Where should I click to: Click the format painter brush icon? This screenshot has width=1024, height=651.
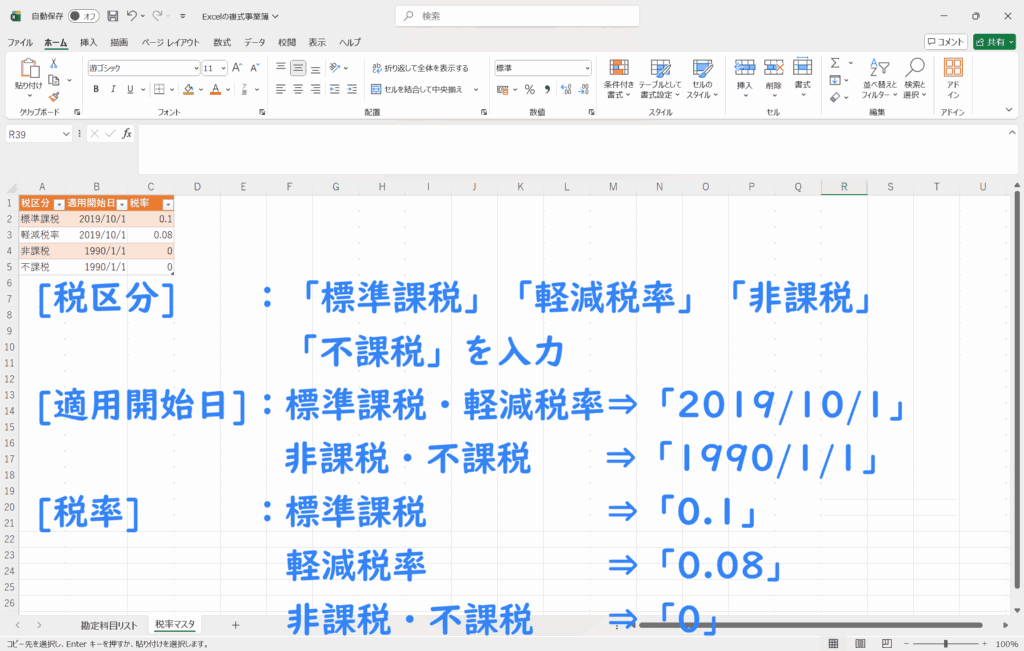[54, 97]
